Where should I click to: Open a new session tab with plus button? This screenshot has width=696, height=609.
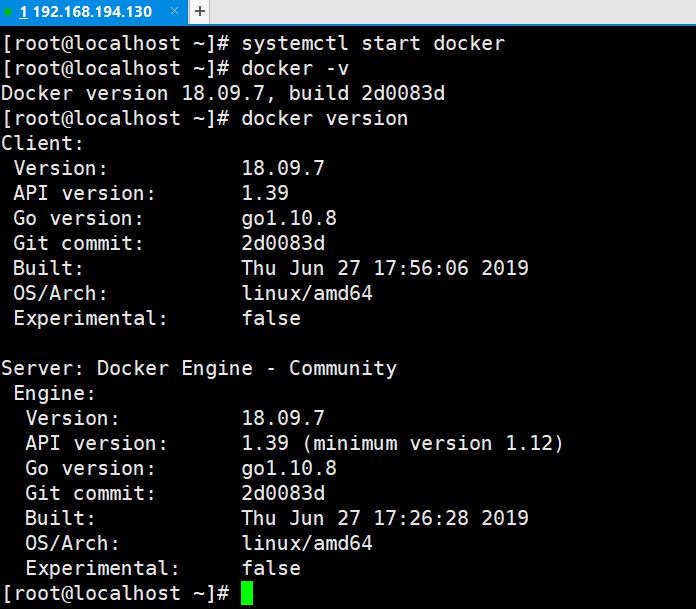(200, 11)
